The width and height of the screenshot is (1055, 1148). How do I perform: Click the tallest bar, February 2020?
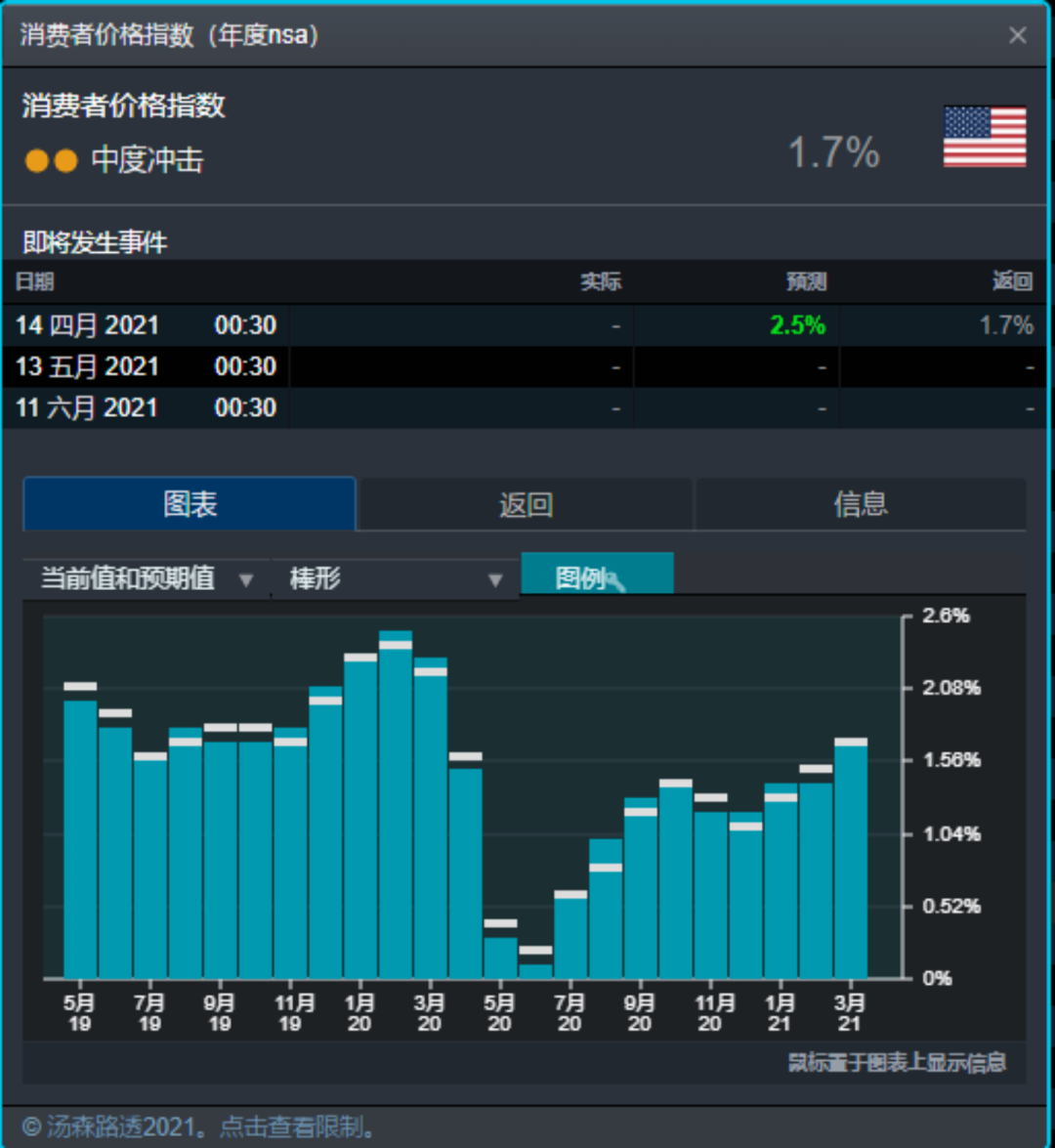[396, 806]
